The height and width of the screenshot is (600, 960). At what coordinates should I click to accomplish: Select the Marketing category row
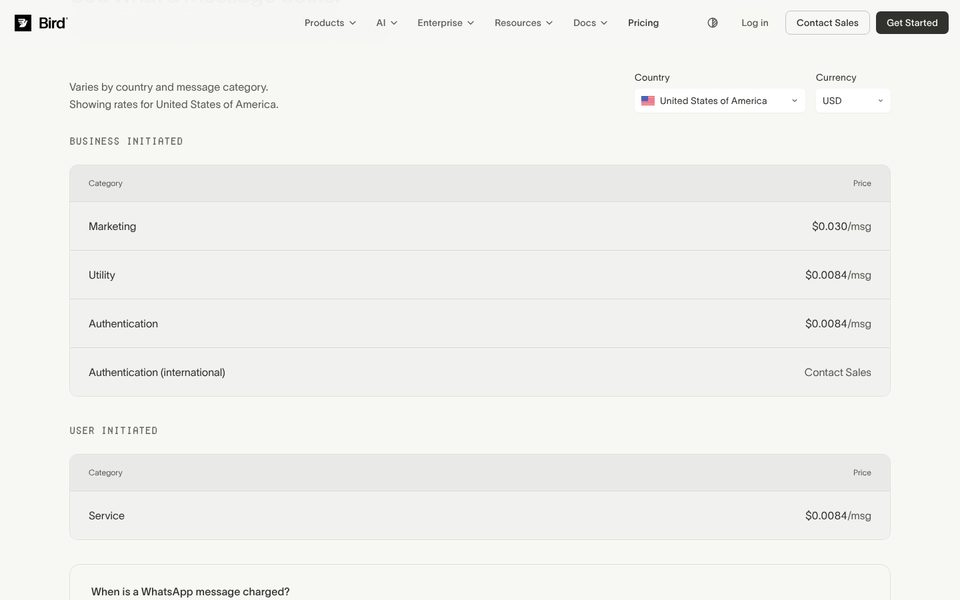point(479,226)
